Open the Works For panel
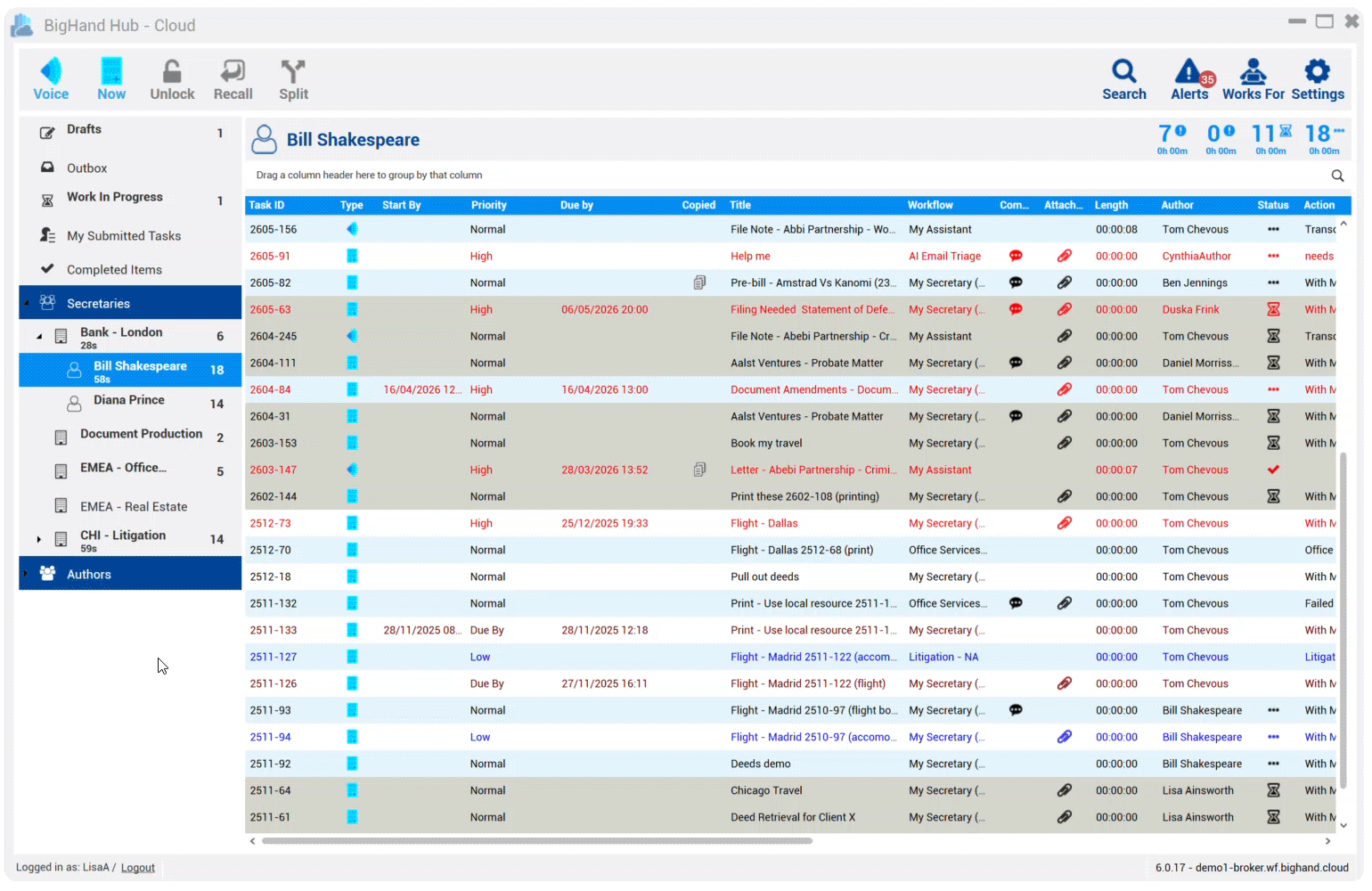1372x891 pixels. [1254, 79]
